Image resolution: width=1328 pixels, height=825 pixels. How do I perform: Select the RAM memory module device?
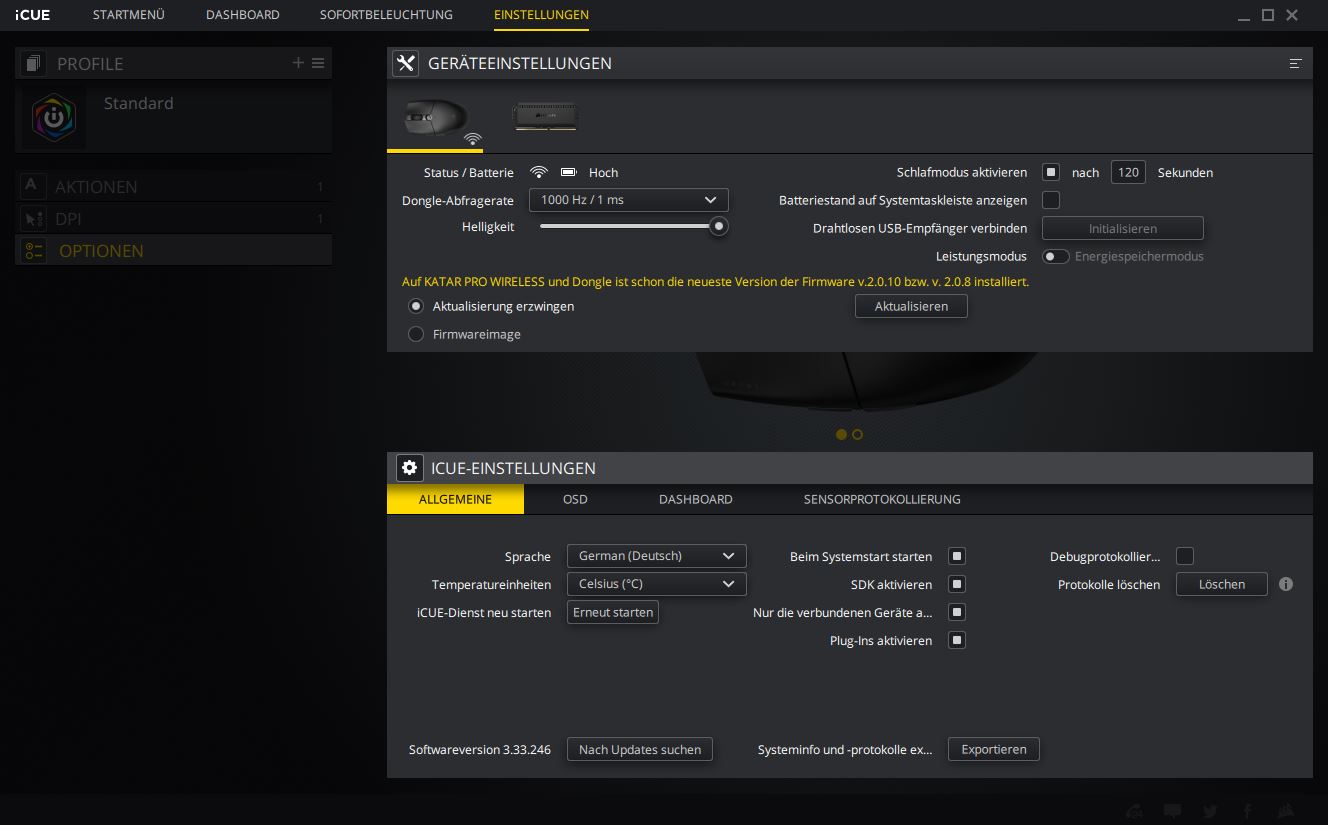[545, 117]
